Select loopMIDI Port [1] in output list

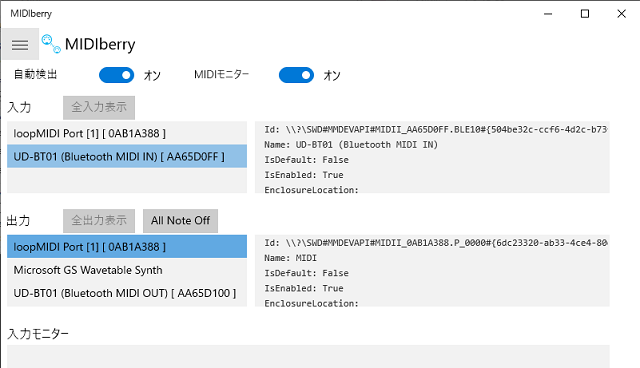127,246
